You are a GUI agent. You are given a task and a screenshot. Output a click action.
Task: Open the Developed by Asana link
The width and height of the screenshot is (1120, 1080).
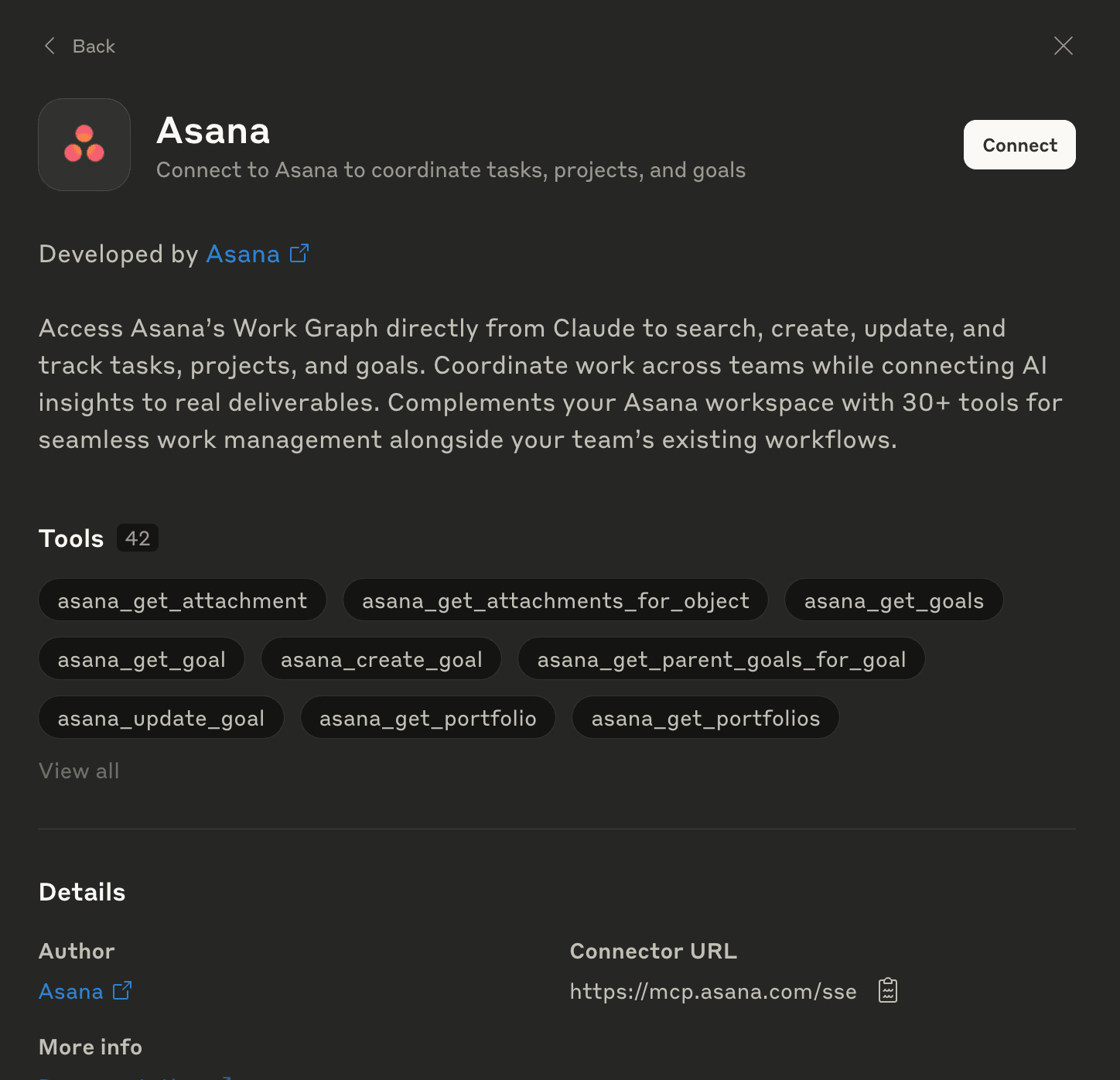[x=243, y=253]
